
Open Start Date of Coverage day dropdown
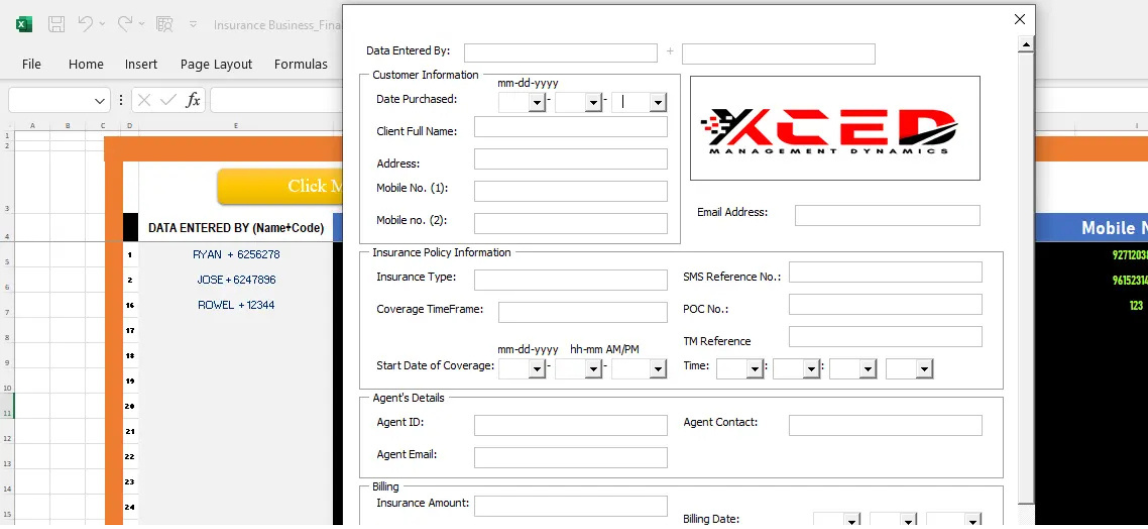(x=594, y=369)
